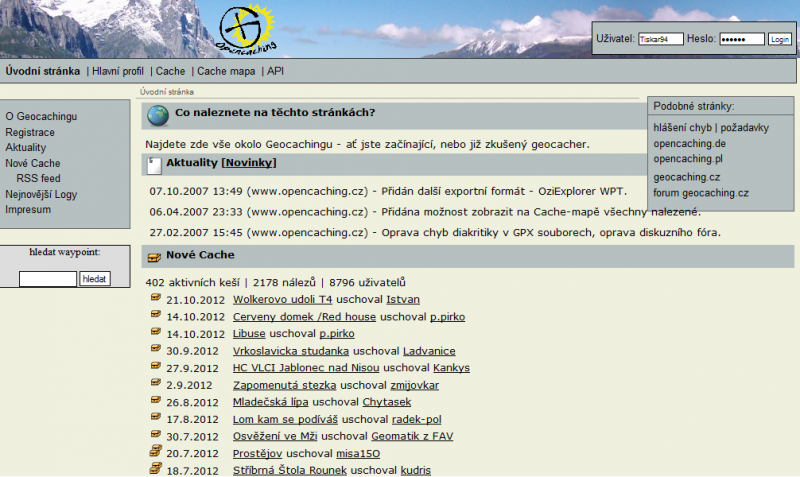Click the Geocaching logo in header
Screen dimensions: 800x477
coord(246,28)
